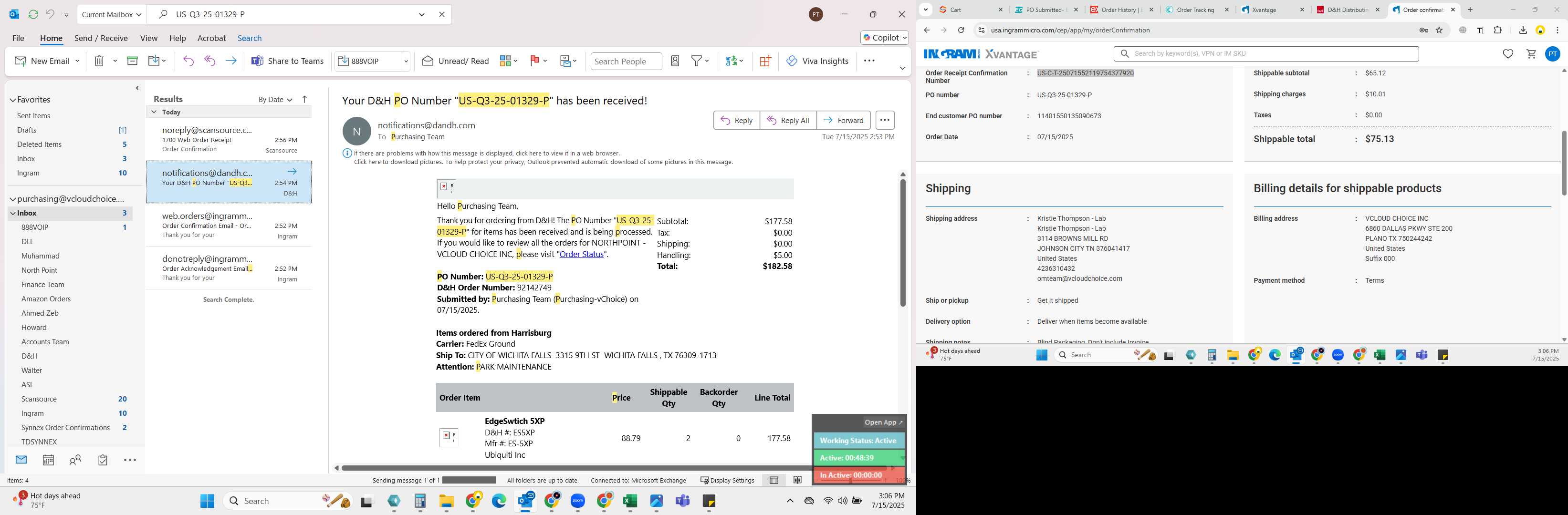Viewport: 1568px width, 515px height.
Task: Open the shopping cart icon on Xvantage
Action: click(x=1531, y=53)
